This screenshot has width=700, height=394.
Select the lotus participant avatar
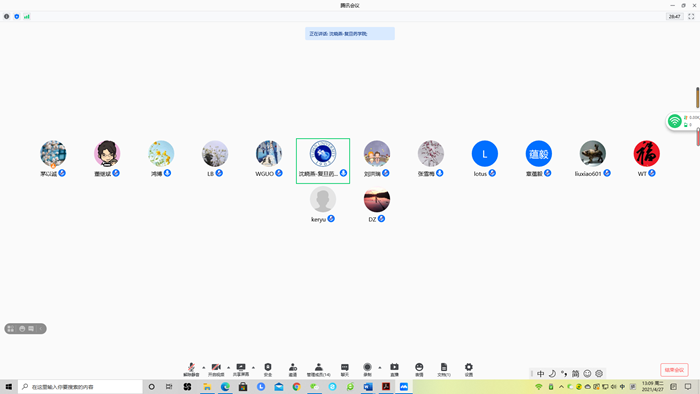coord(484,153)
